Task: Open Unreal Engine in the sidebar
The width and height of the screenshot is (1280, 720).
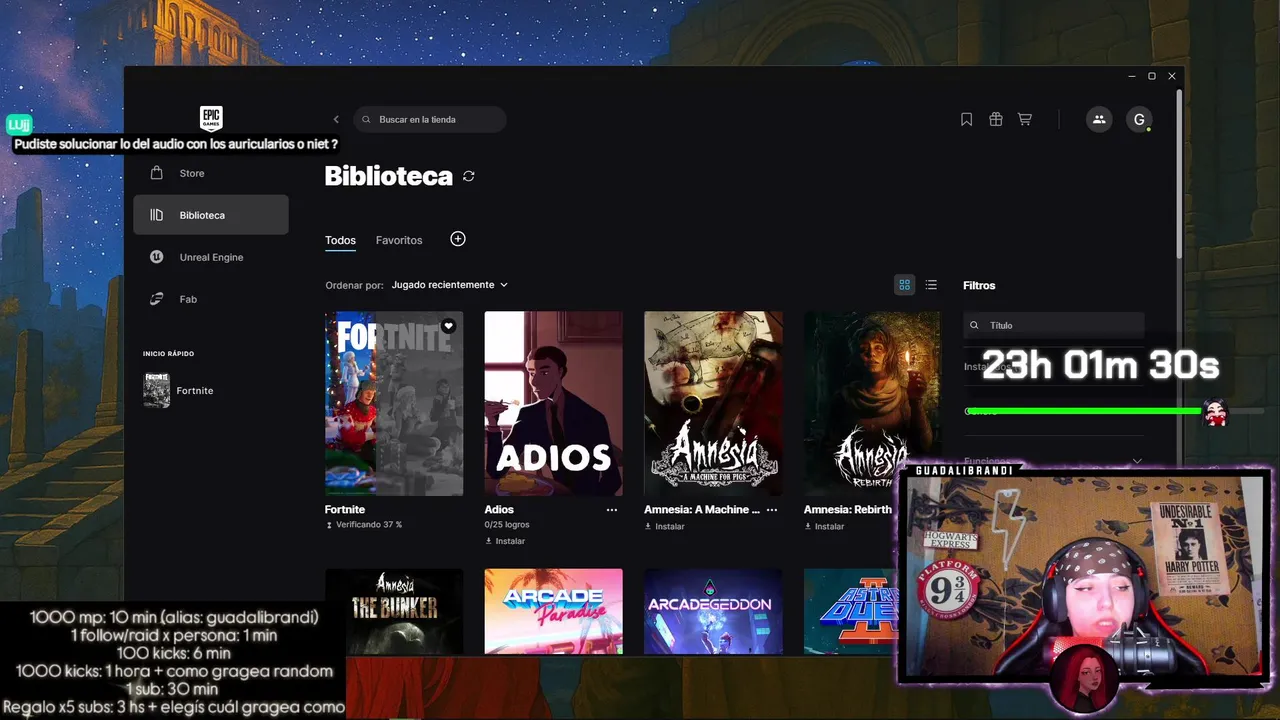Action: 211,257
